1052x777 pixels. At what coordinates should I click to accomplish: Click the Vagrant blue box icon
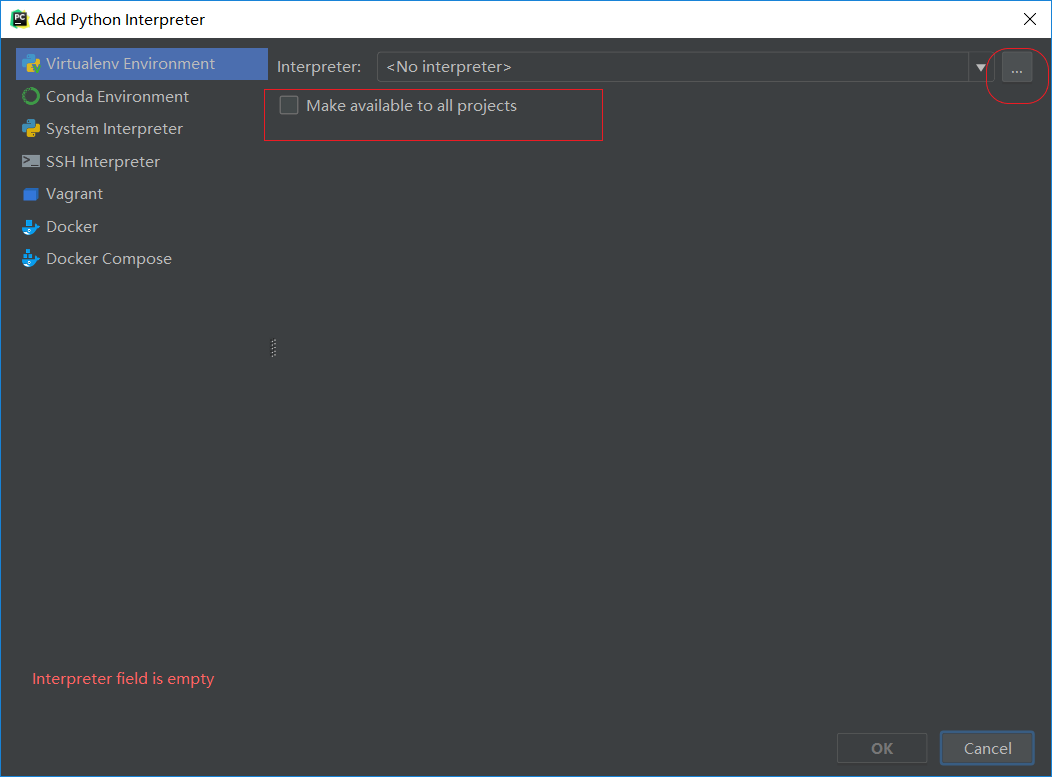click(31, 195)
